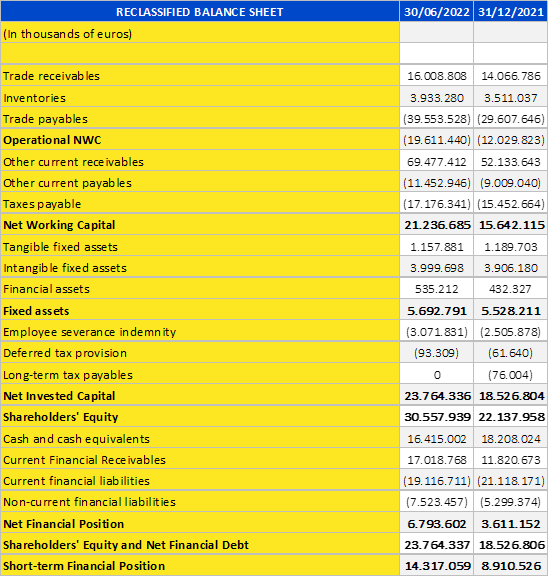Click the Net Financial Position value 6.793.602

(x=436, y=523)
